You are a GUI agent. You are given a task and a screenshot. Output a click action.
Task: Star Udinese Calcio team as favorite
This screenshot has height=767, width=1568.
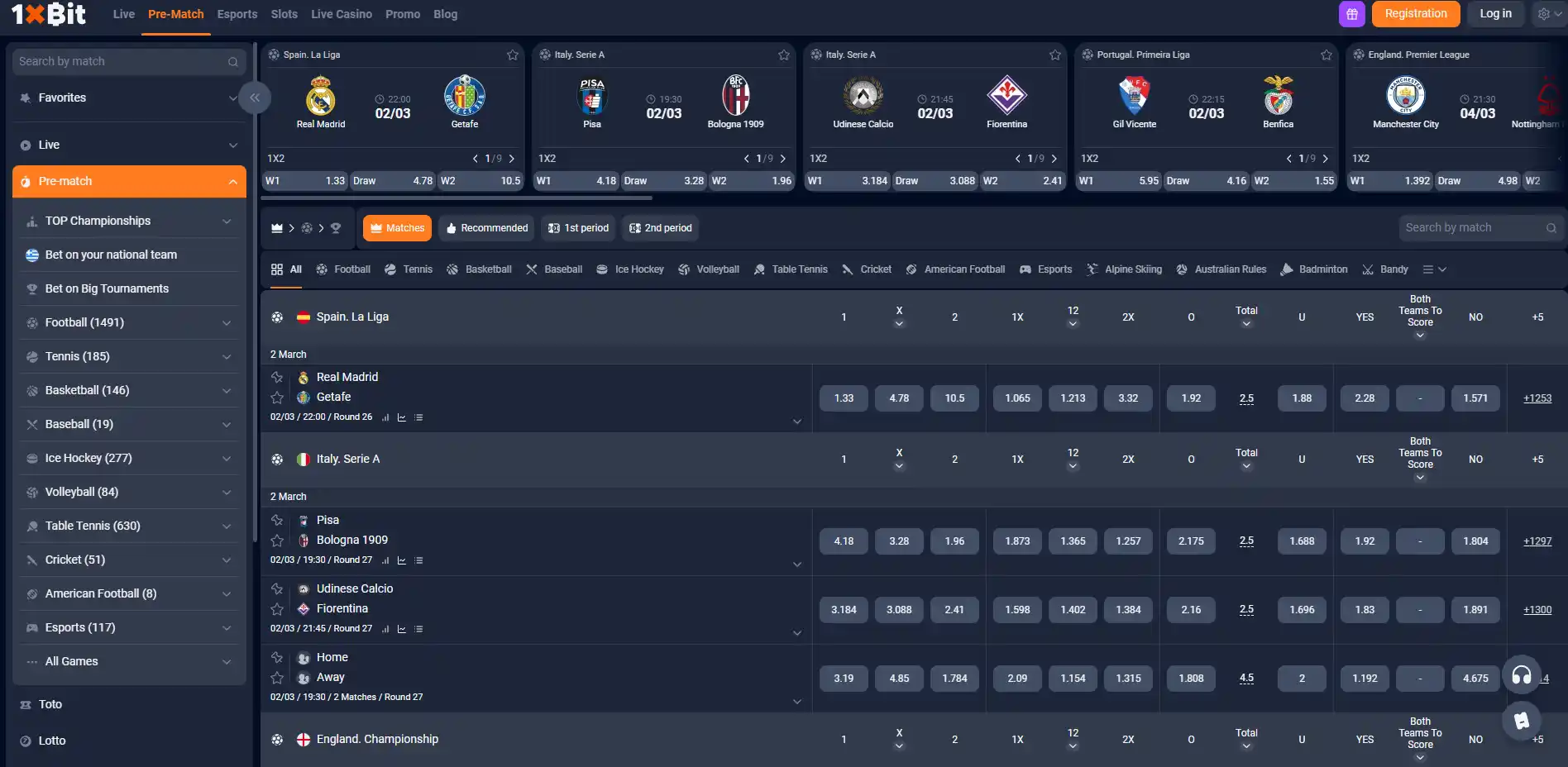click(x=277, y=589)
